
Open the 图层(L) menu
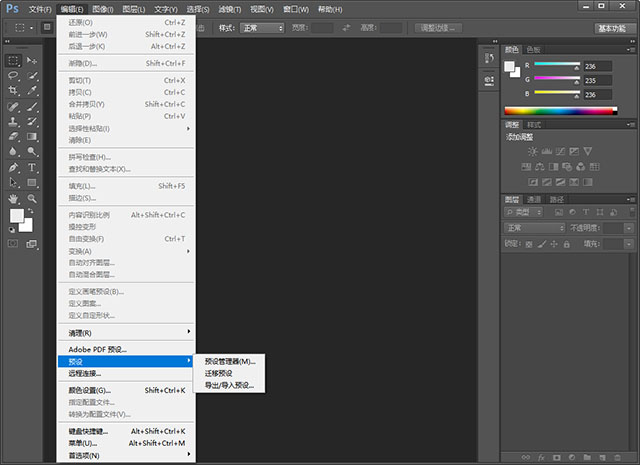pos(134,9)
